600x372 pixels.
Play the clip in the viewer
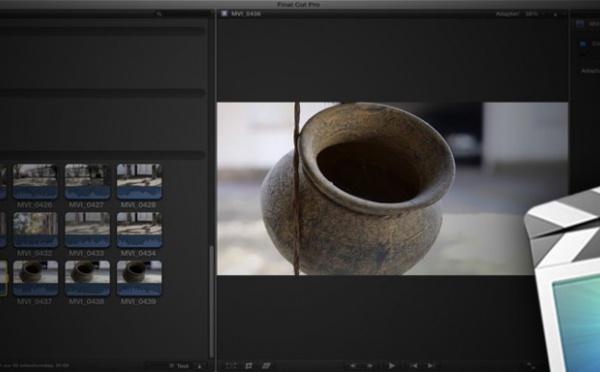click(x=391, y=366)
